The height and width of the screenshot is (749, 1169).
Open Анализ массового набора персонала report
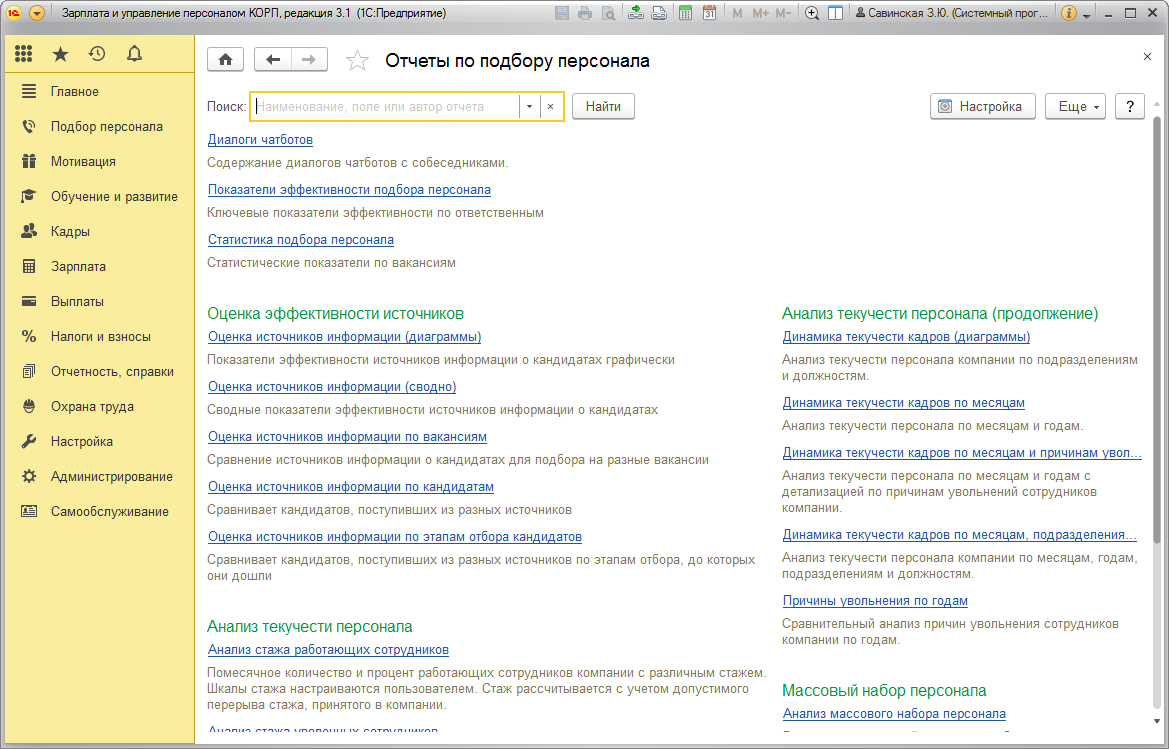(x=894, y=714)
